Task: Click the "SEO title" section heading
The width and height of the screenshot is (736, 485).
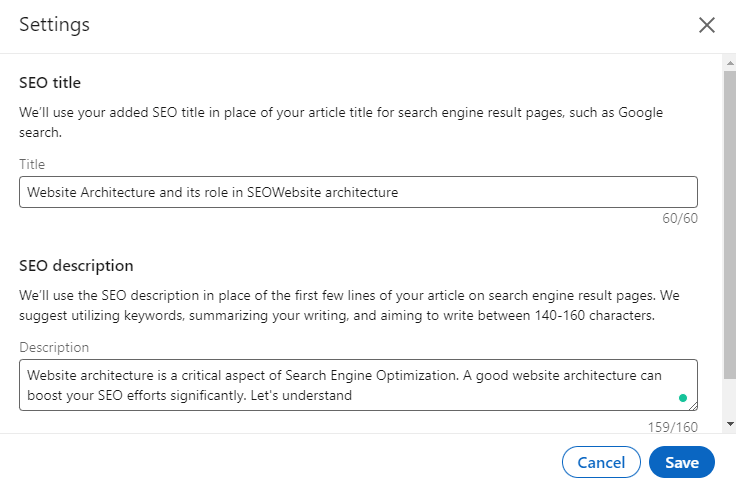Action: pos(50,83)
